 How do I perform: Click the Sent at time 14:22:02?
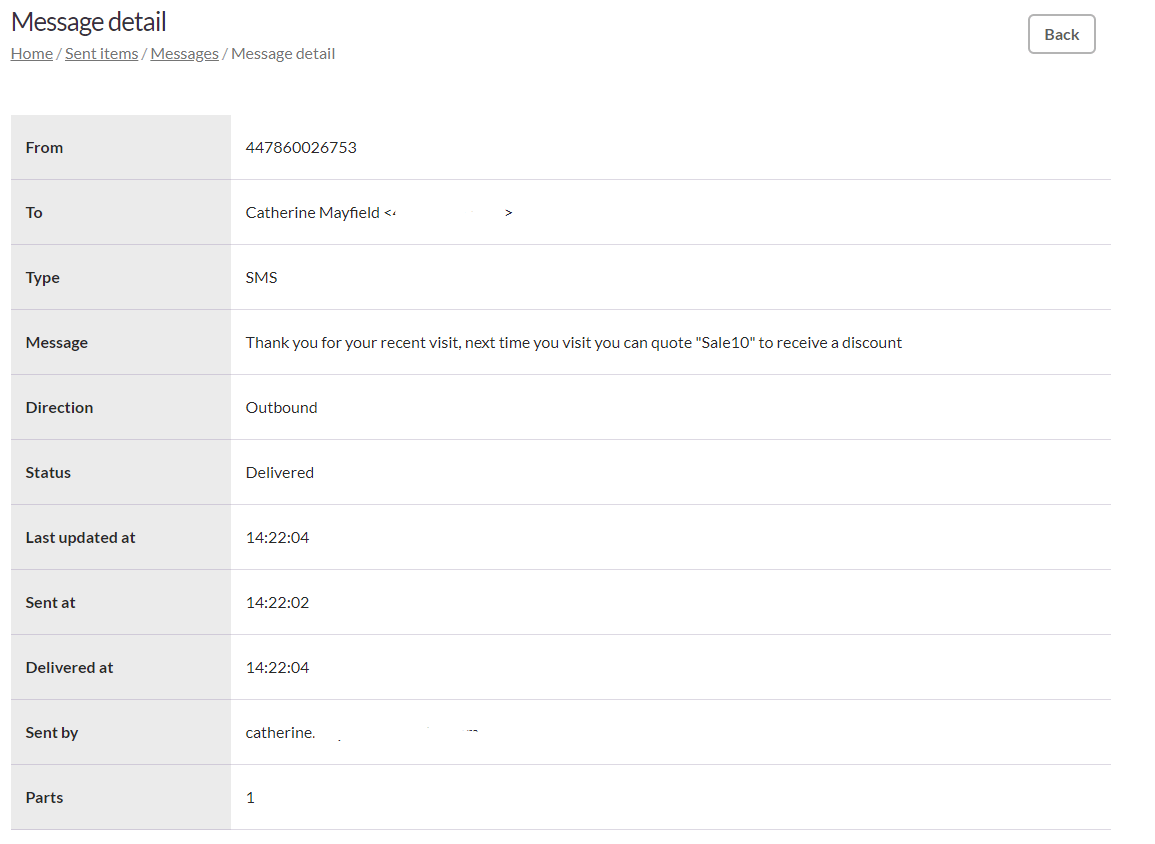pyautogui.click(x=278, y=602)
